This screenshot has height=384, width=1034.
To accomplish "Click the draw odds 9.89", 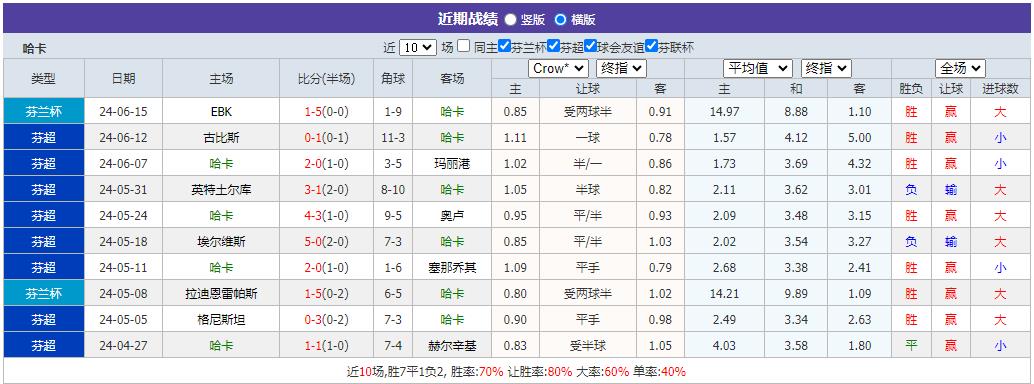I will pos(796,294).
